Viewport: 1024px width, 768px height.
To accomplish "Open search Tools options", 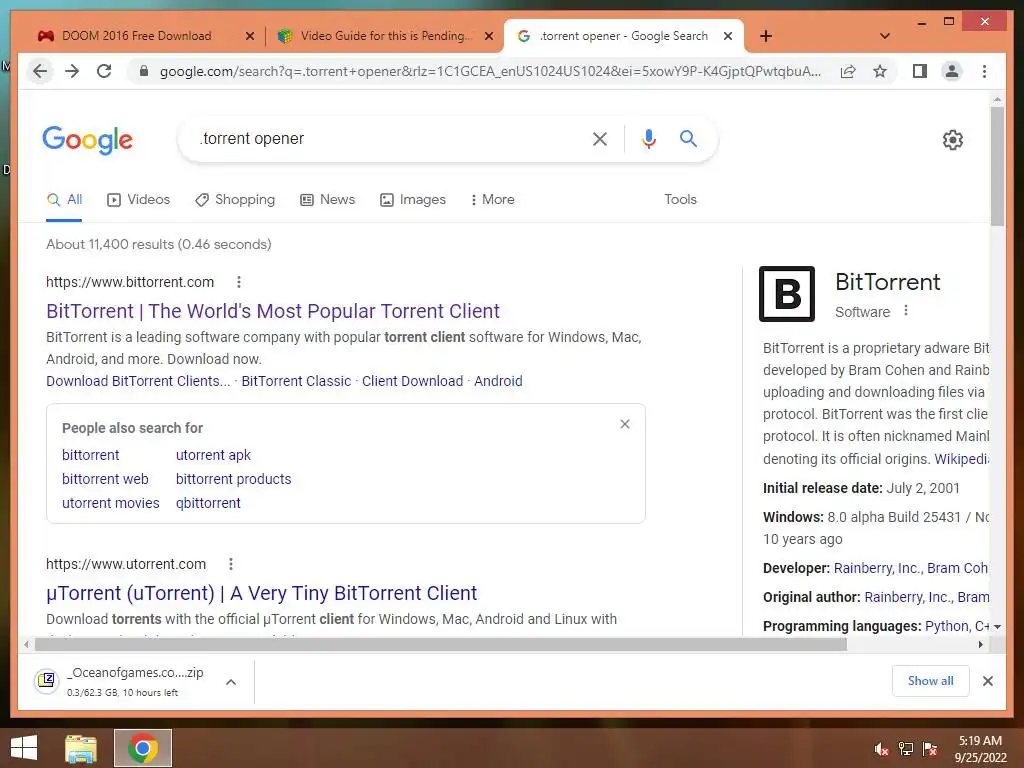I will click(680, 200).
